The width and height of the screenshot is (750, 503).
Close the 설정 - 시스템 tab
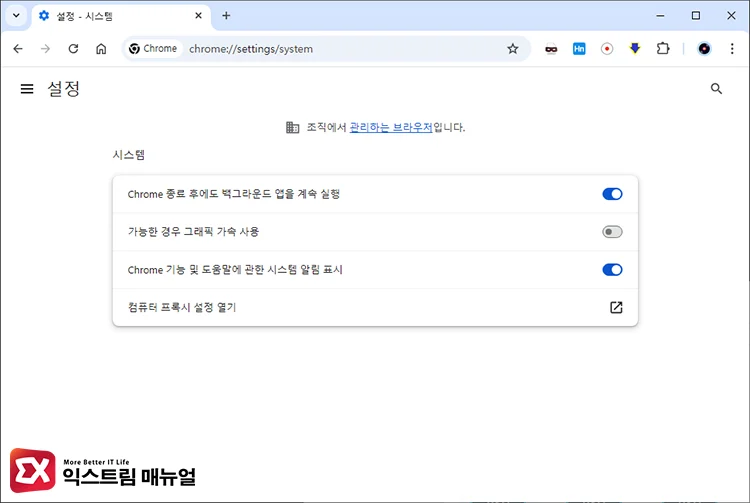(199, 16)
